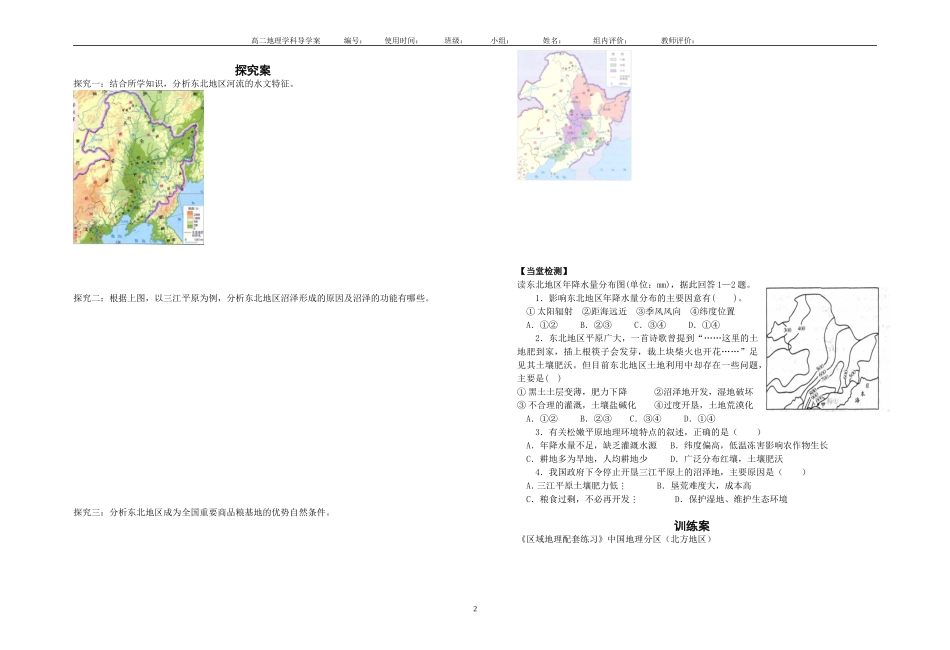Click question 4 about 三江平原 沼泽地

click(x=671, y=472)
